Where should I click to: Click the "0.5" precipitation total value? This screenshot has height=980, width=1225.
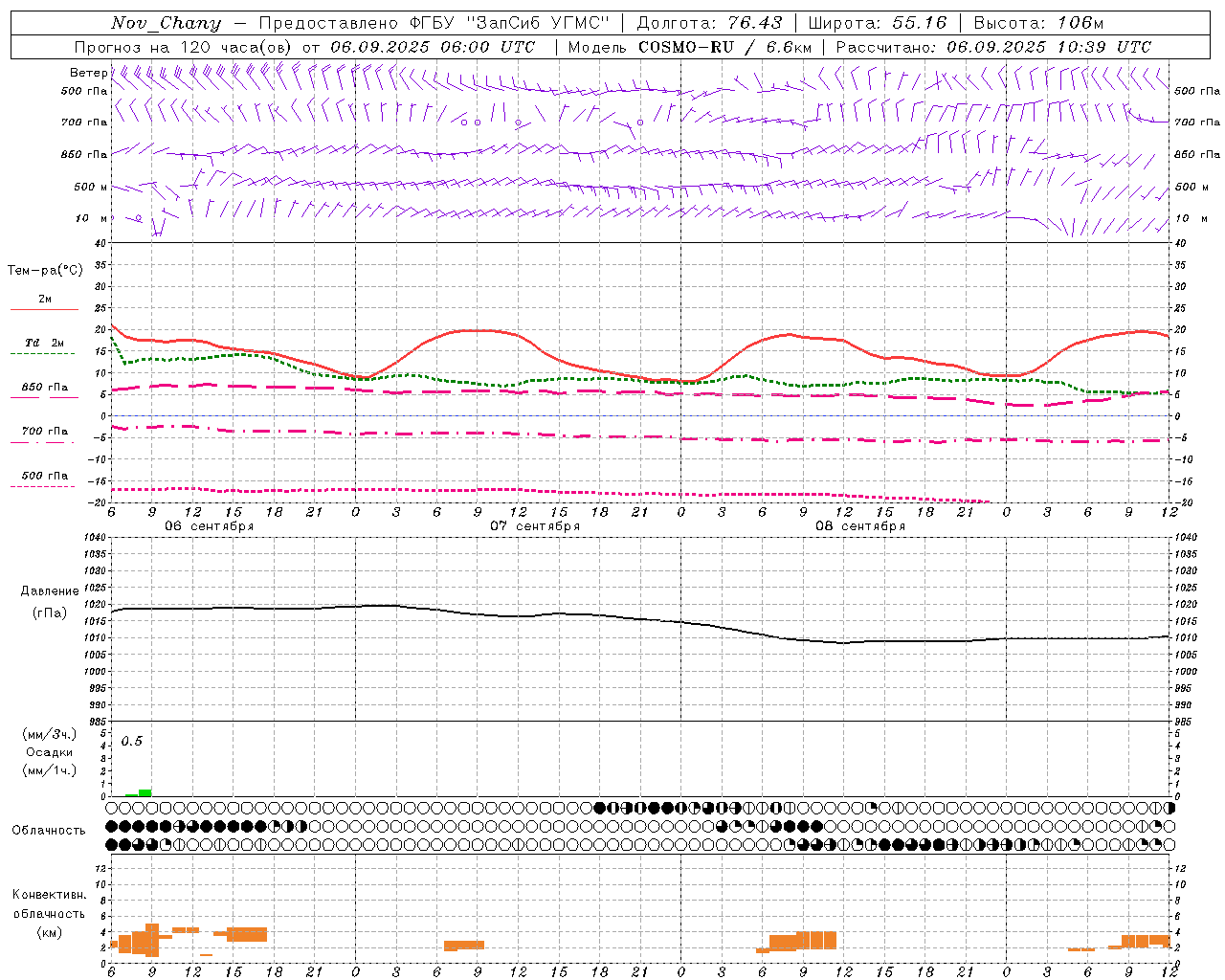pyautogui.click(x=131, y=742)
